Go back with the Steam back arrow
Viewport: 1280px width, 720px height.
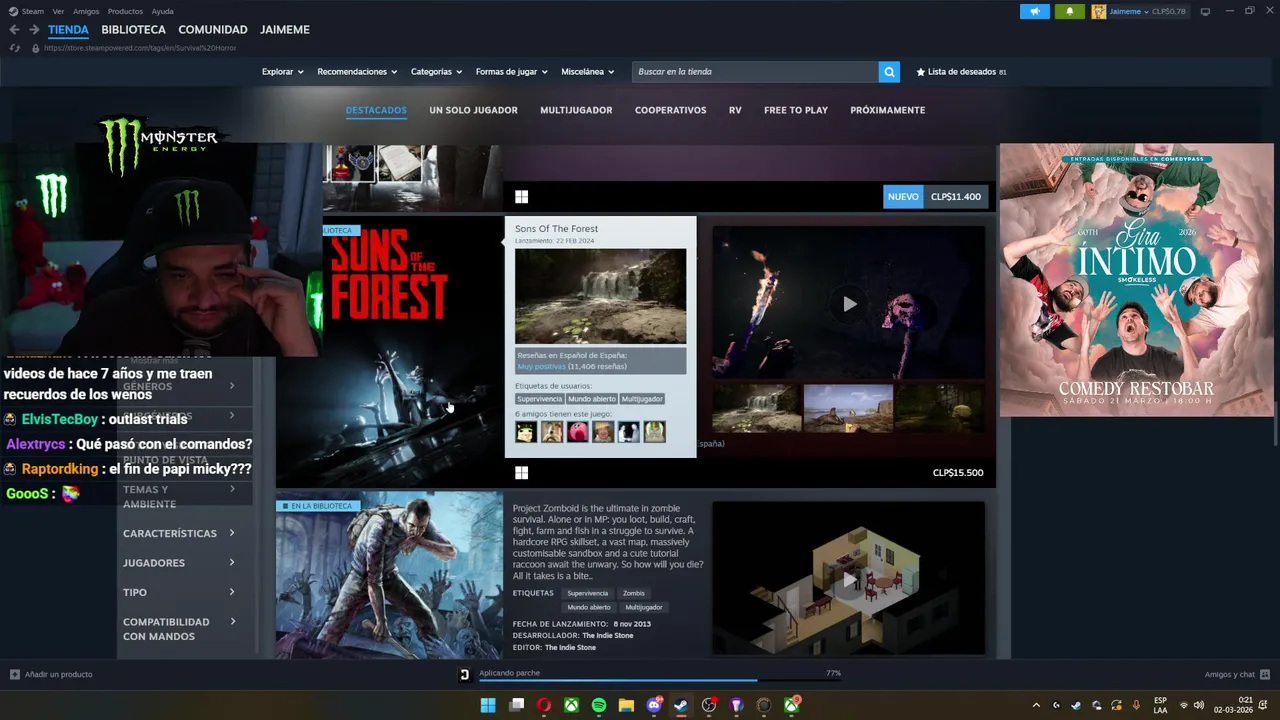(x=14, y=30)
